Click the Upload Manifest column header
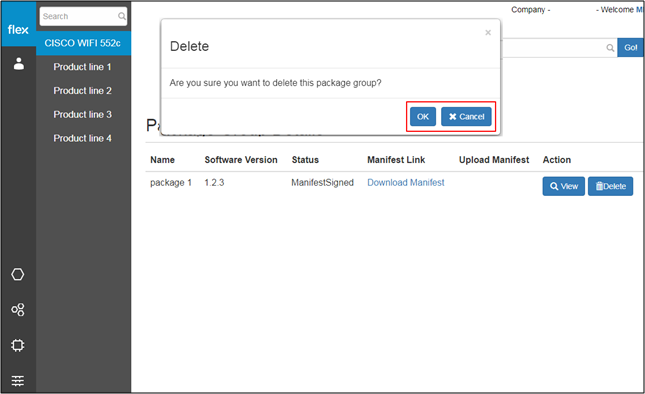645x394 pixels. point(494,160)
